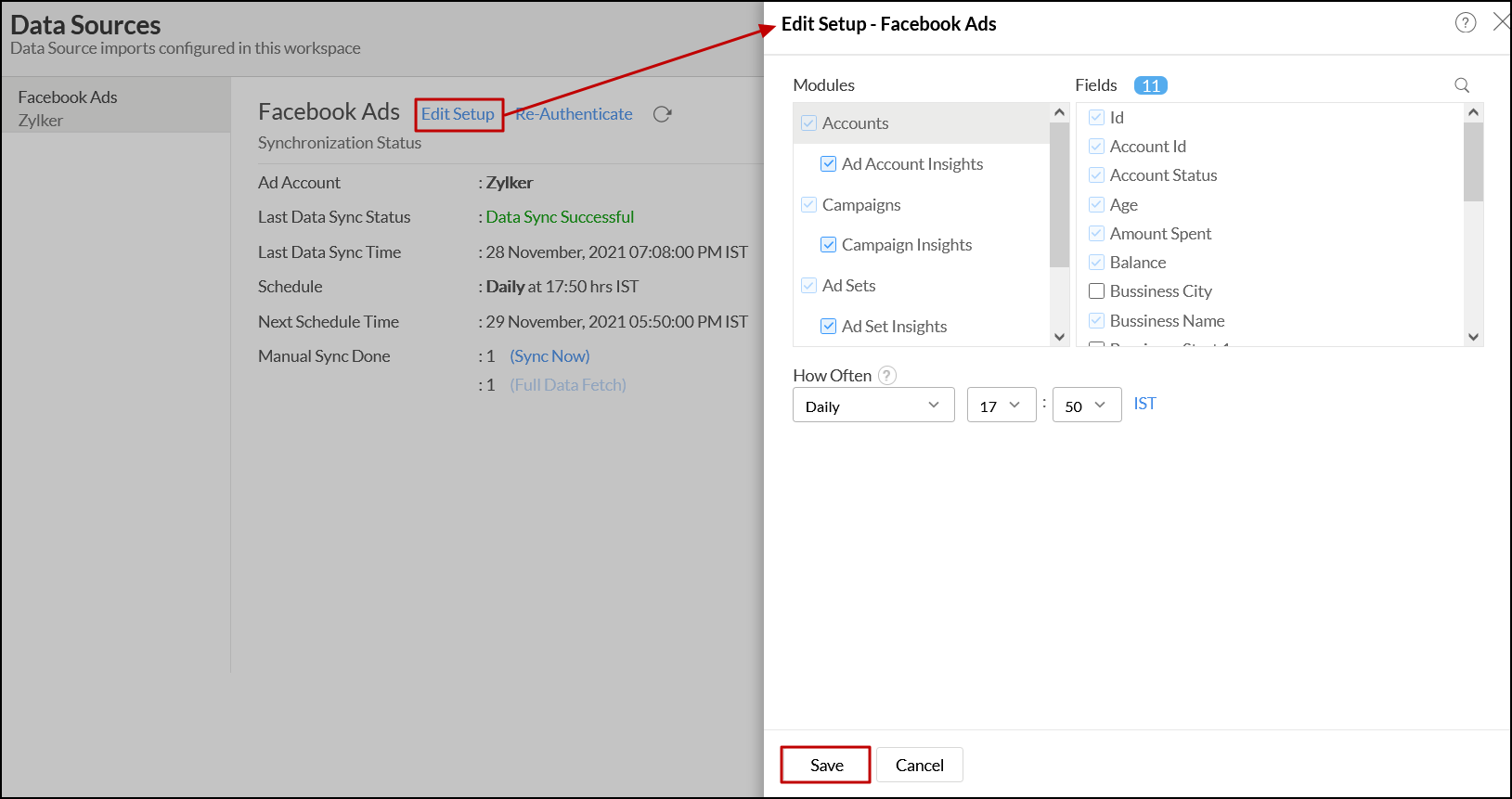Click the How Often help icon

[x=887, y=376]
